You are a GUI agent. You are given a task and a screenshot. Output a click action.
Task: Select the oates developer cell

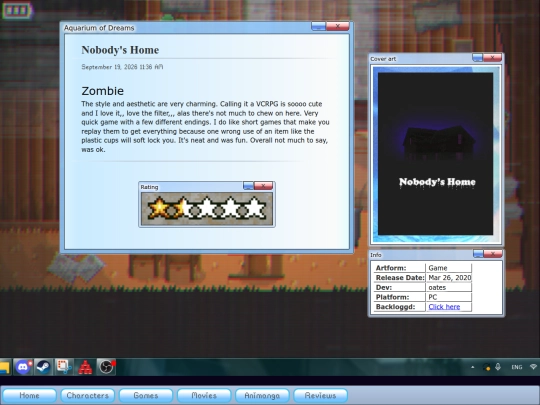tap(449, 287)
